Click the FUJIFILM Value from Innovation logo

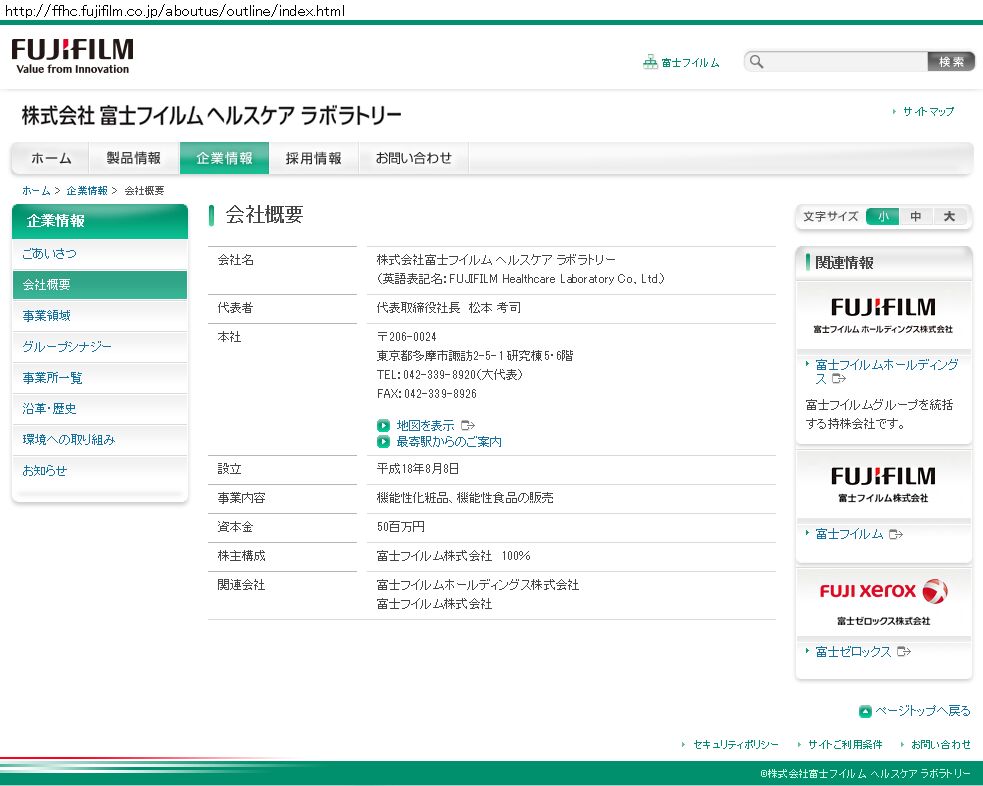[x=72, y=56]
